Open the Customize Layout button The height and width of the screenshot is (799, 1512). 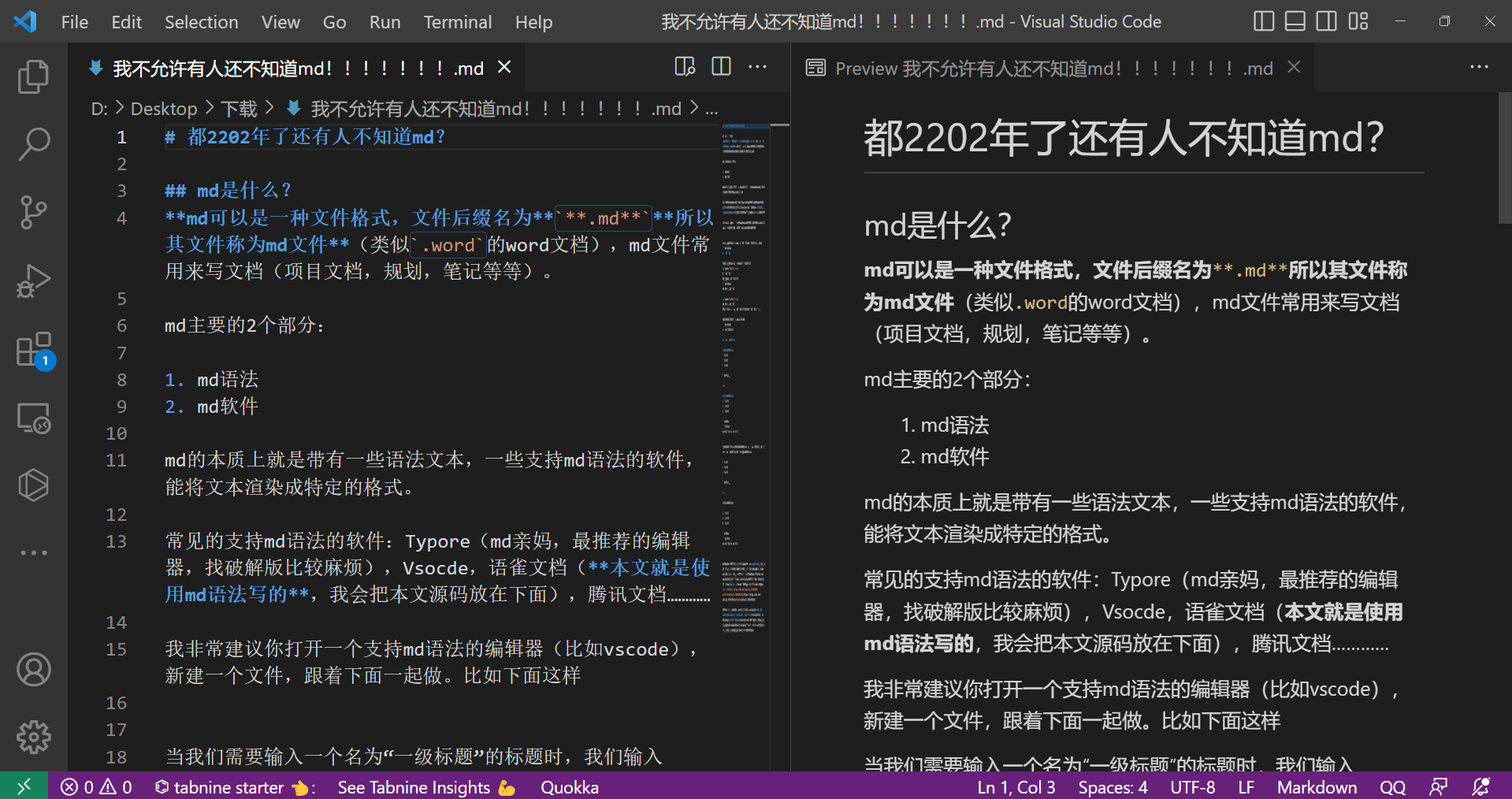pyautogui.click(x=1358, y=21)
